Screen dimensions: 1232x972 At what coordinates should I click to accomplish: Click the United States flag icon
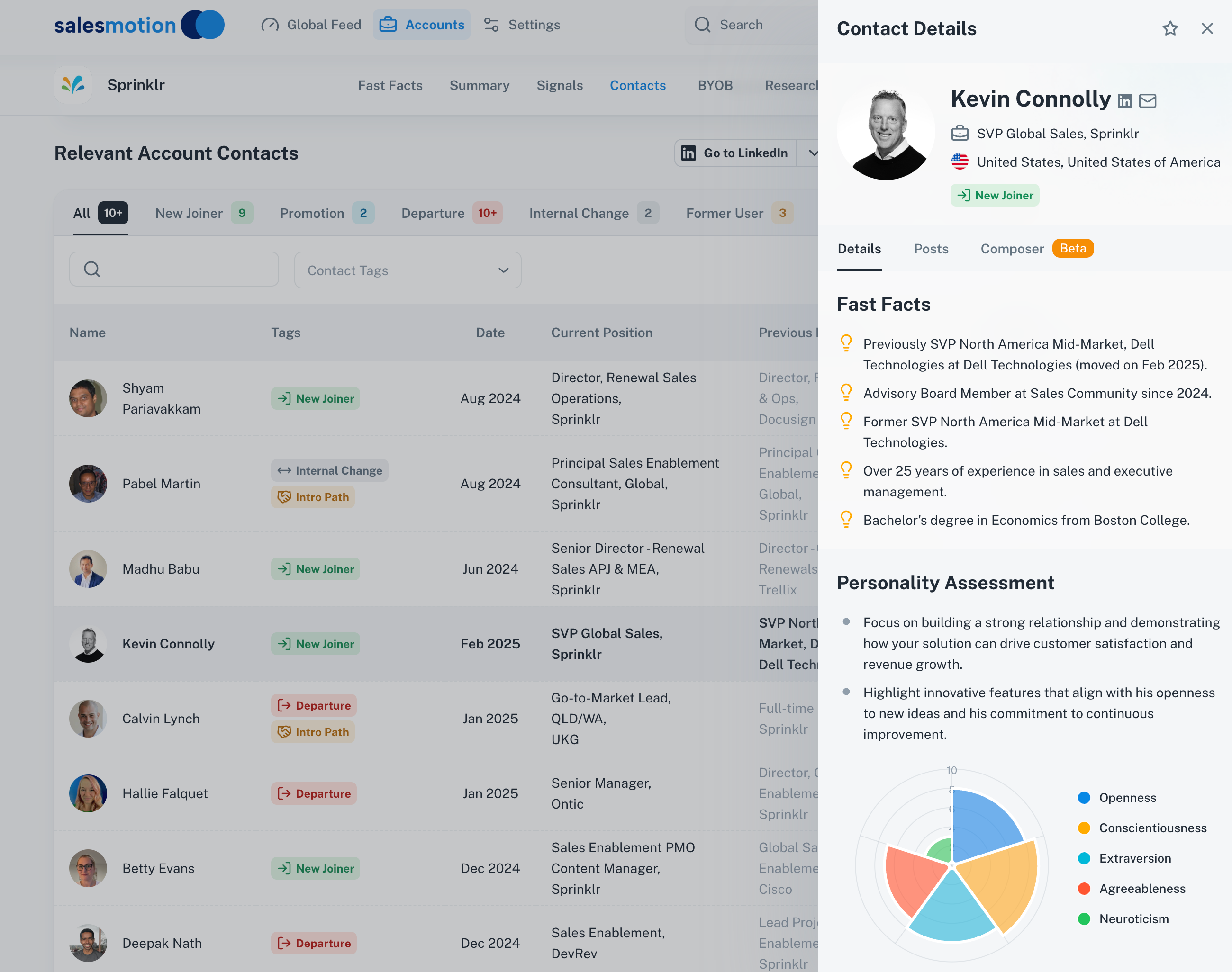[x=960, y=162]
